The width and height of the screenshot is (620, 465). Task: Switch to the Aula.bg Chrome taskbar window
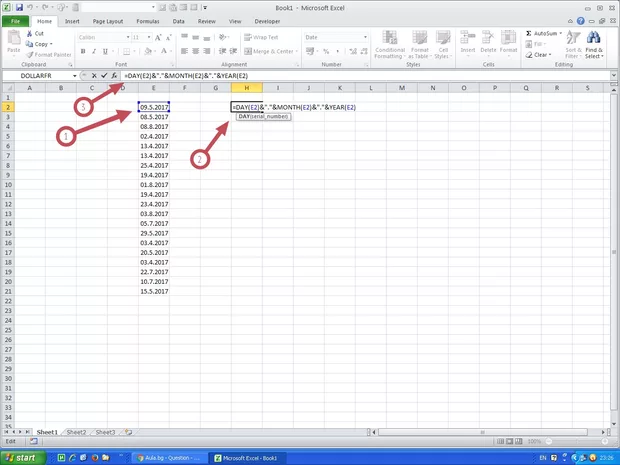point(169,458)
